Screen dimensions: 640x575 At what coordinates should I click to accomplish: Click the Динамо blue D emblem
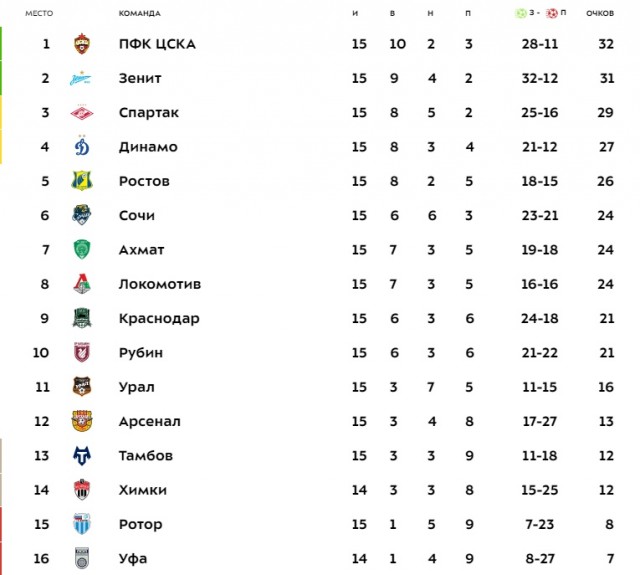click(82, 146)
